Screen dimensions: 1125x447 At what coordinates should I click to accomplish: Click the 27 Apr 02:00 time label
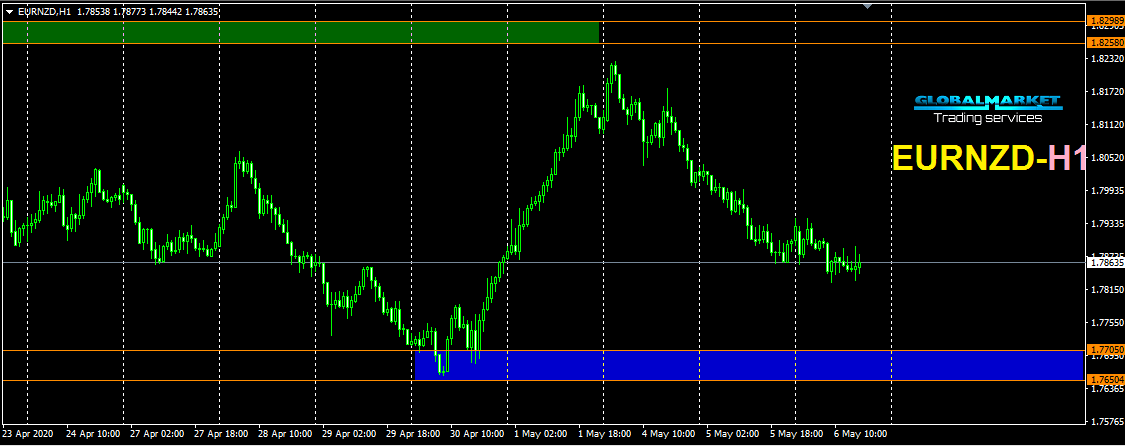157,434
